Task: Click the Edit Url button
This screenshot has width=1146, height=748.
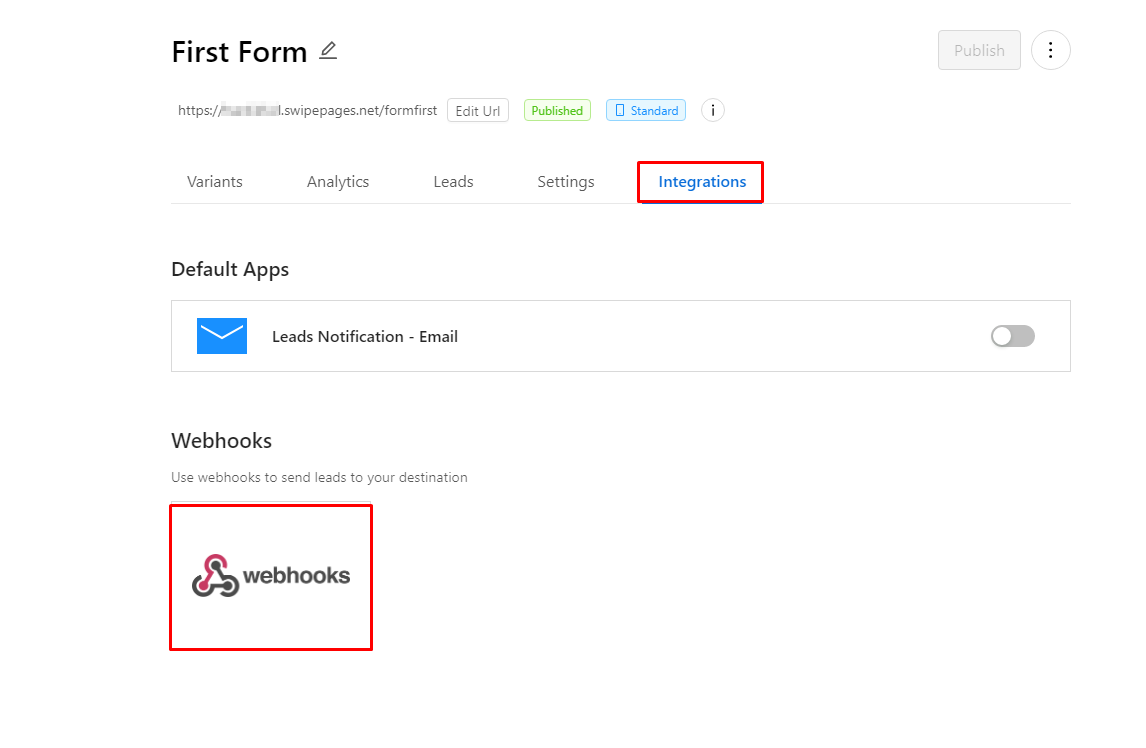Action: coord(477,110)
